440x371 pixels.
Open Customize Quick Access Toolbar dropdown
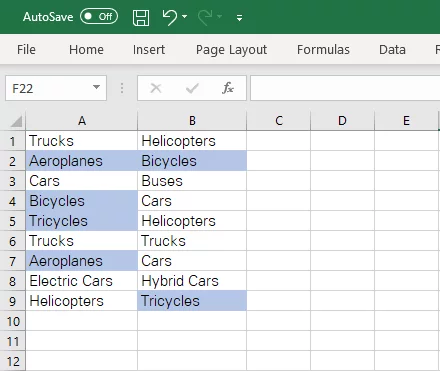pyautogui.click(x=239, y=18)
